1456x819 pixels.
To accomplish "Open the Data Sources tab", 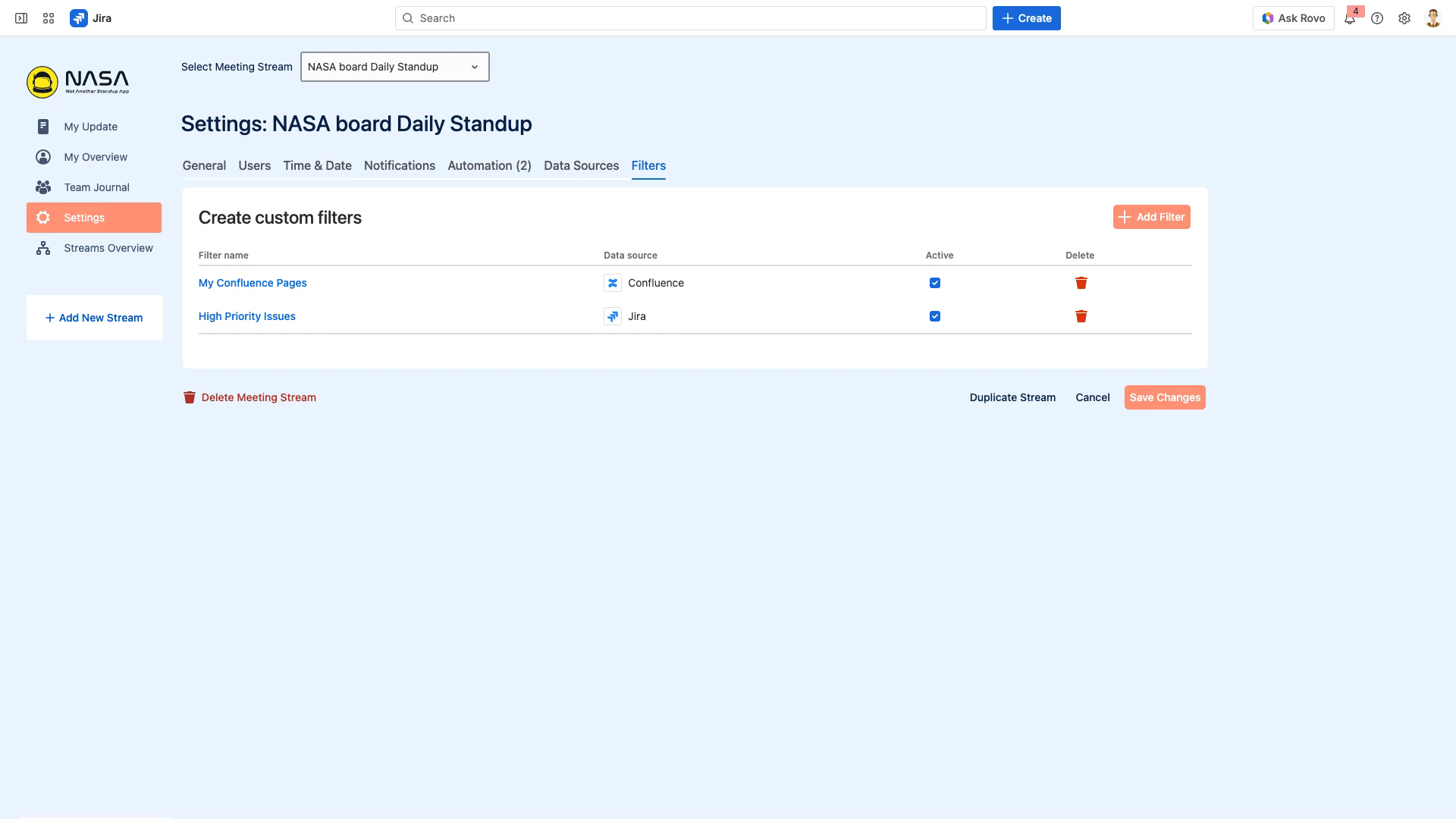I will pos(581,165).
